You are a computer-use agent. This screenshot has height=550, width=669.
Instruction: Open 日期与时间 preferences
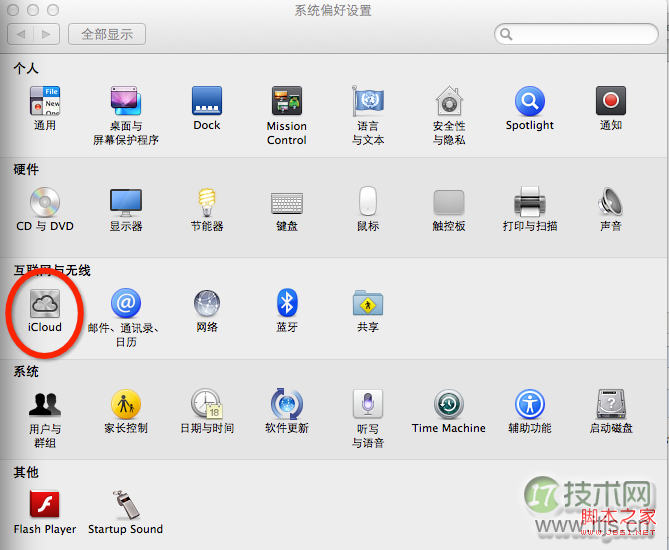pos(207,404)
